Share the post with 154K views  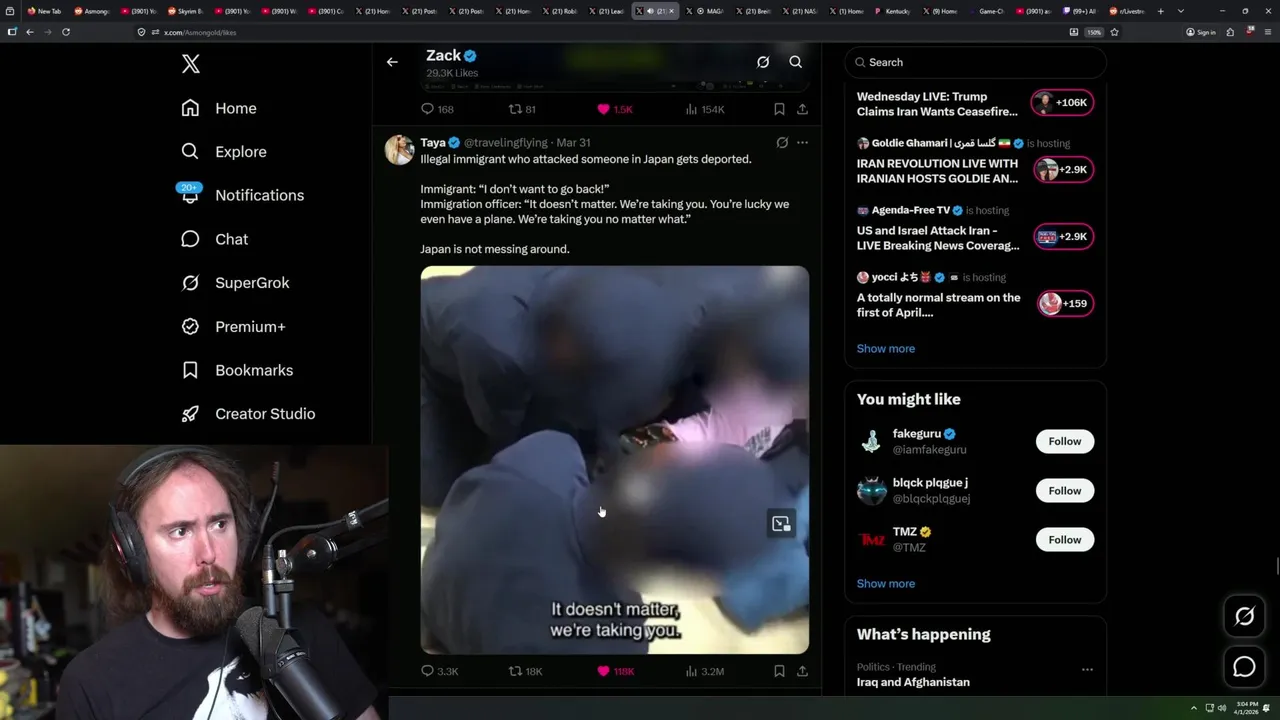tap(802, 109)
